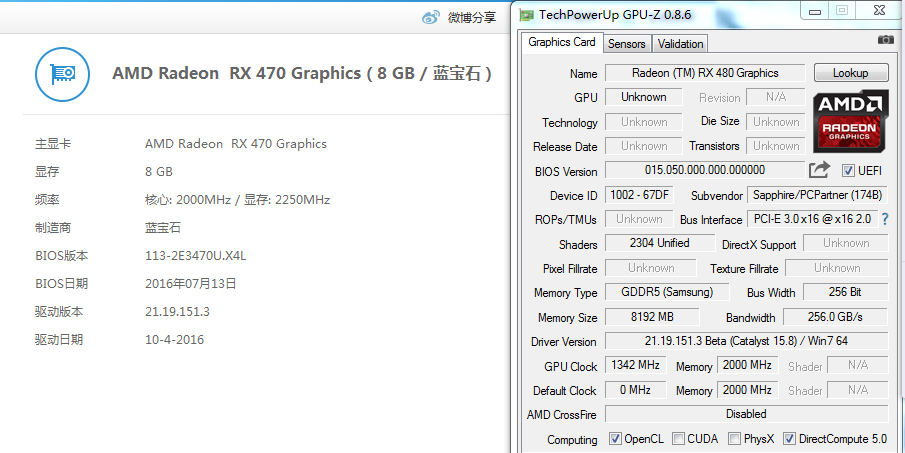Viewport: 905px width, 453px height.
Task: Click the Revision N/A field
Action: [776, 97]
